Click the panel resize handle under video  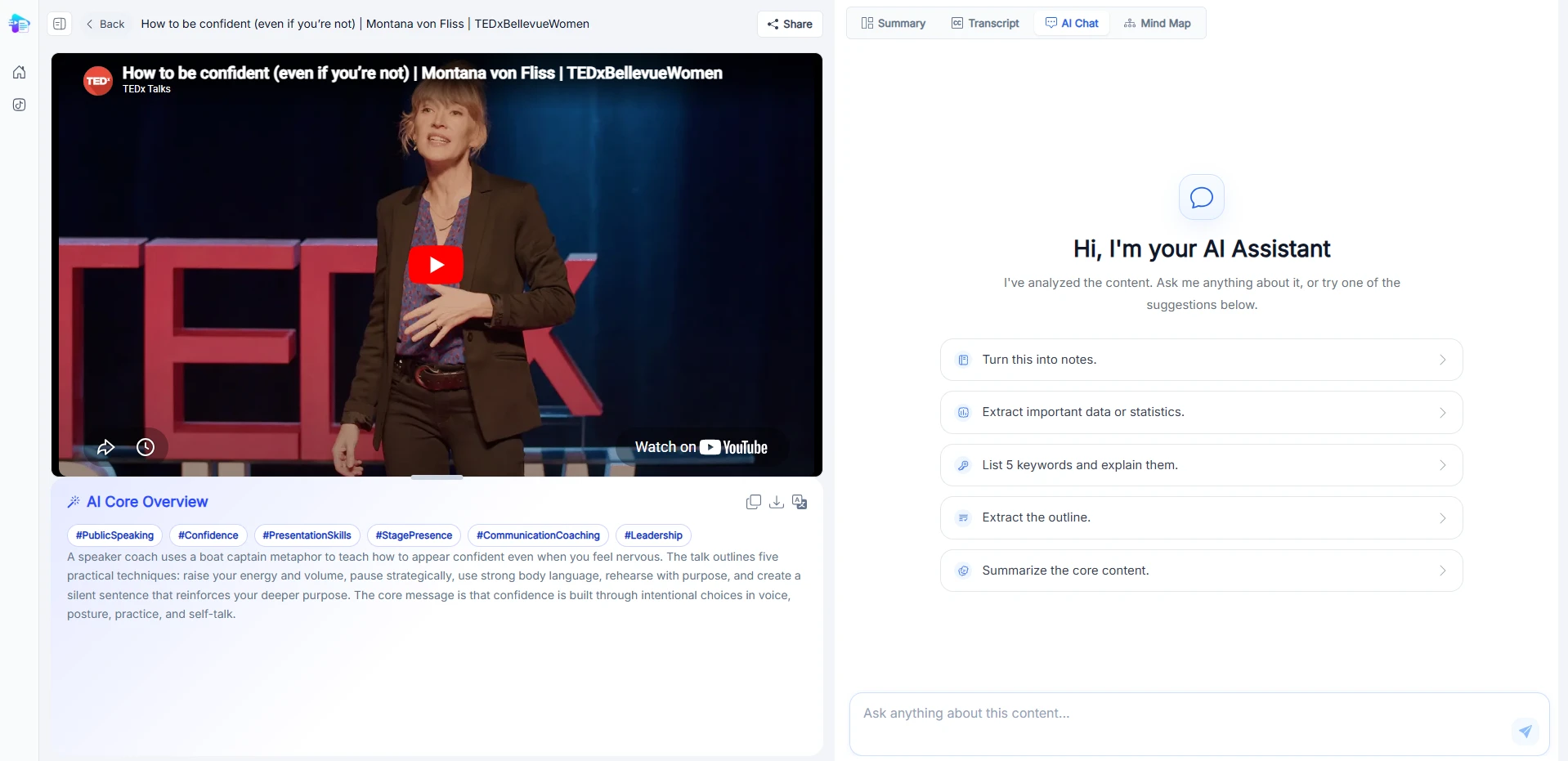point(437,477)
